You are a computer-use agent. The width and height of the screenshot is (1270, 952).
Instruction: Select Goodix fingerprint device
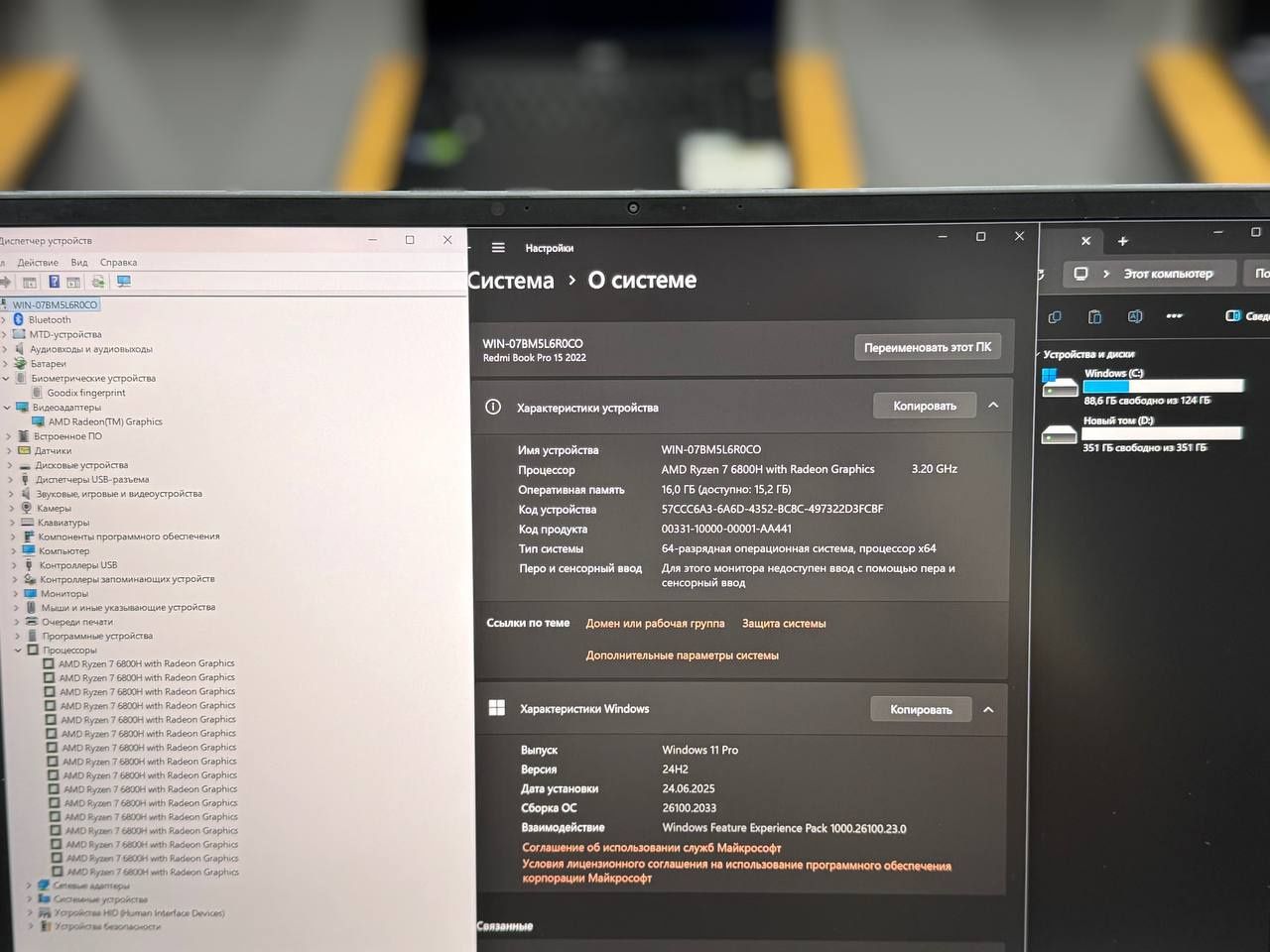[86, 393]
